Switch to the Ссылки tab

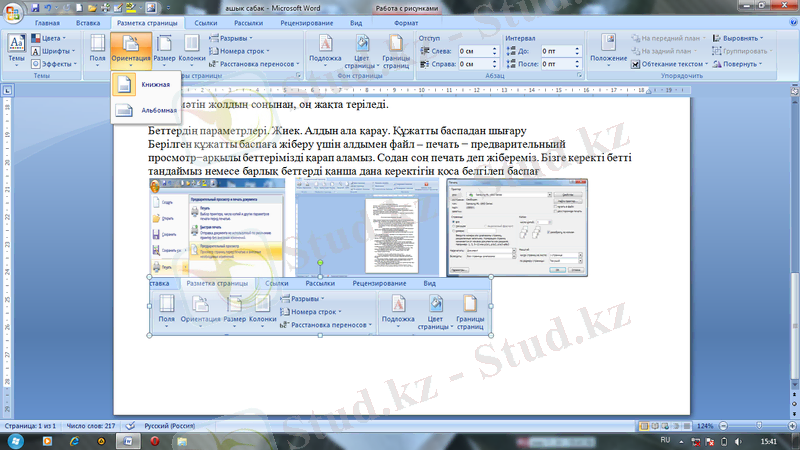[206, 21]
